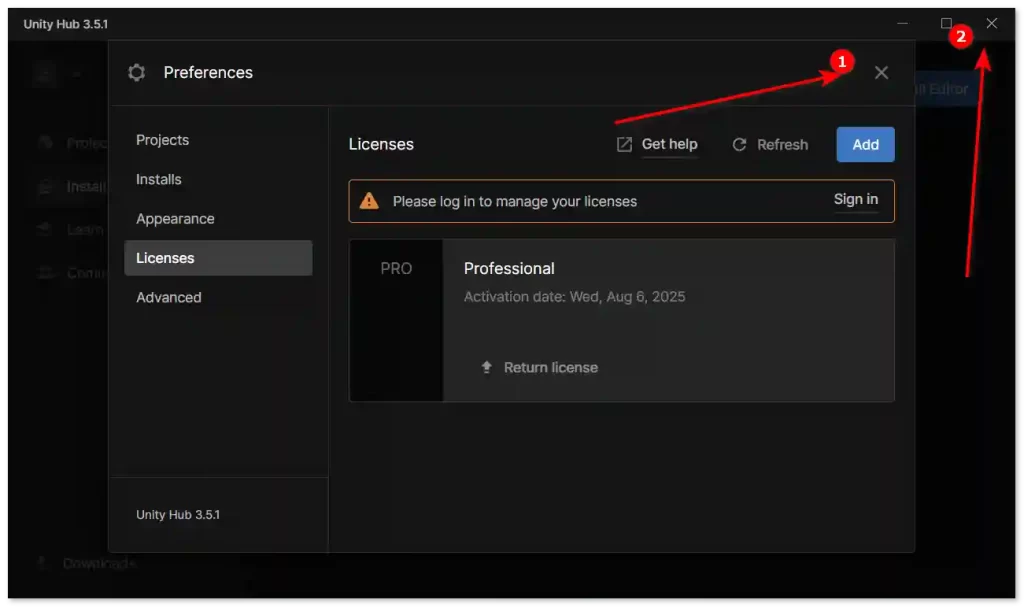The height and width of the screenshot is (607, 1024).
Task: Click the PRO license badge
Action: click(396, 269)
